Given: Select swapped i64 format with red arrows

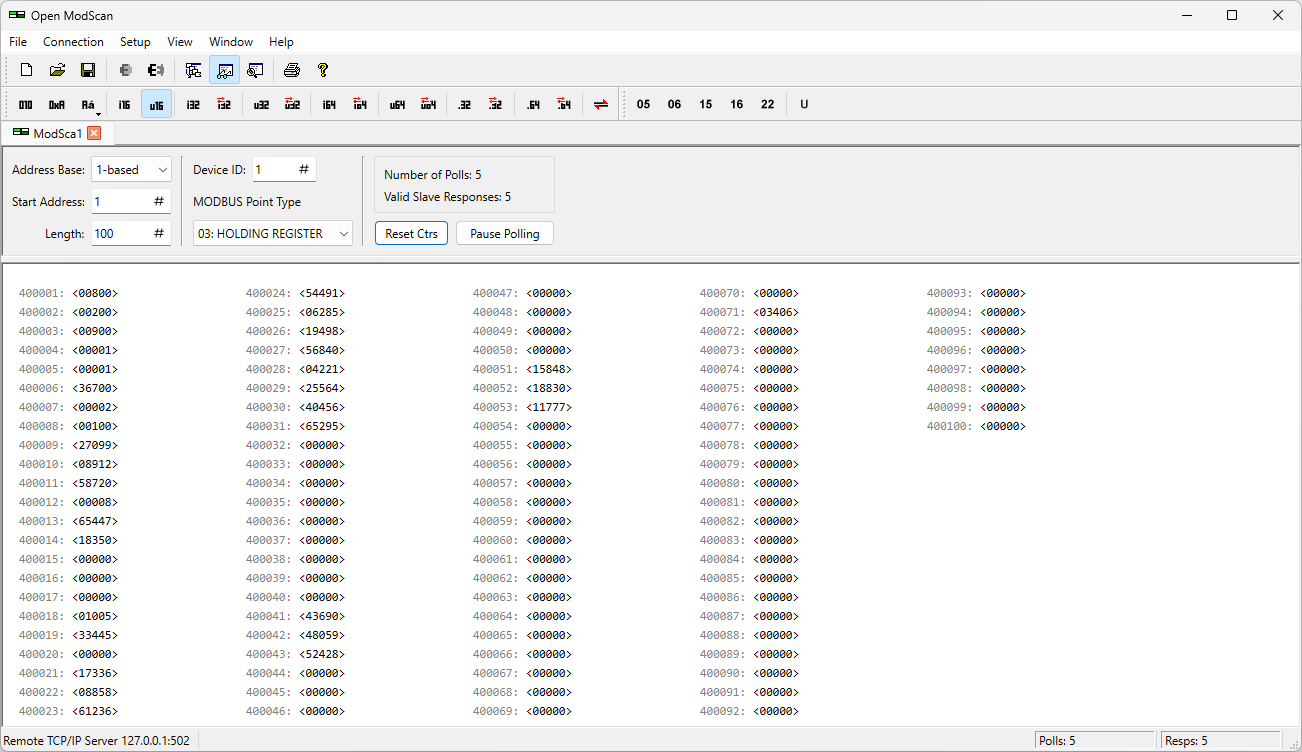Looking at the screenshot, I should (360, 104).
